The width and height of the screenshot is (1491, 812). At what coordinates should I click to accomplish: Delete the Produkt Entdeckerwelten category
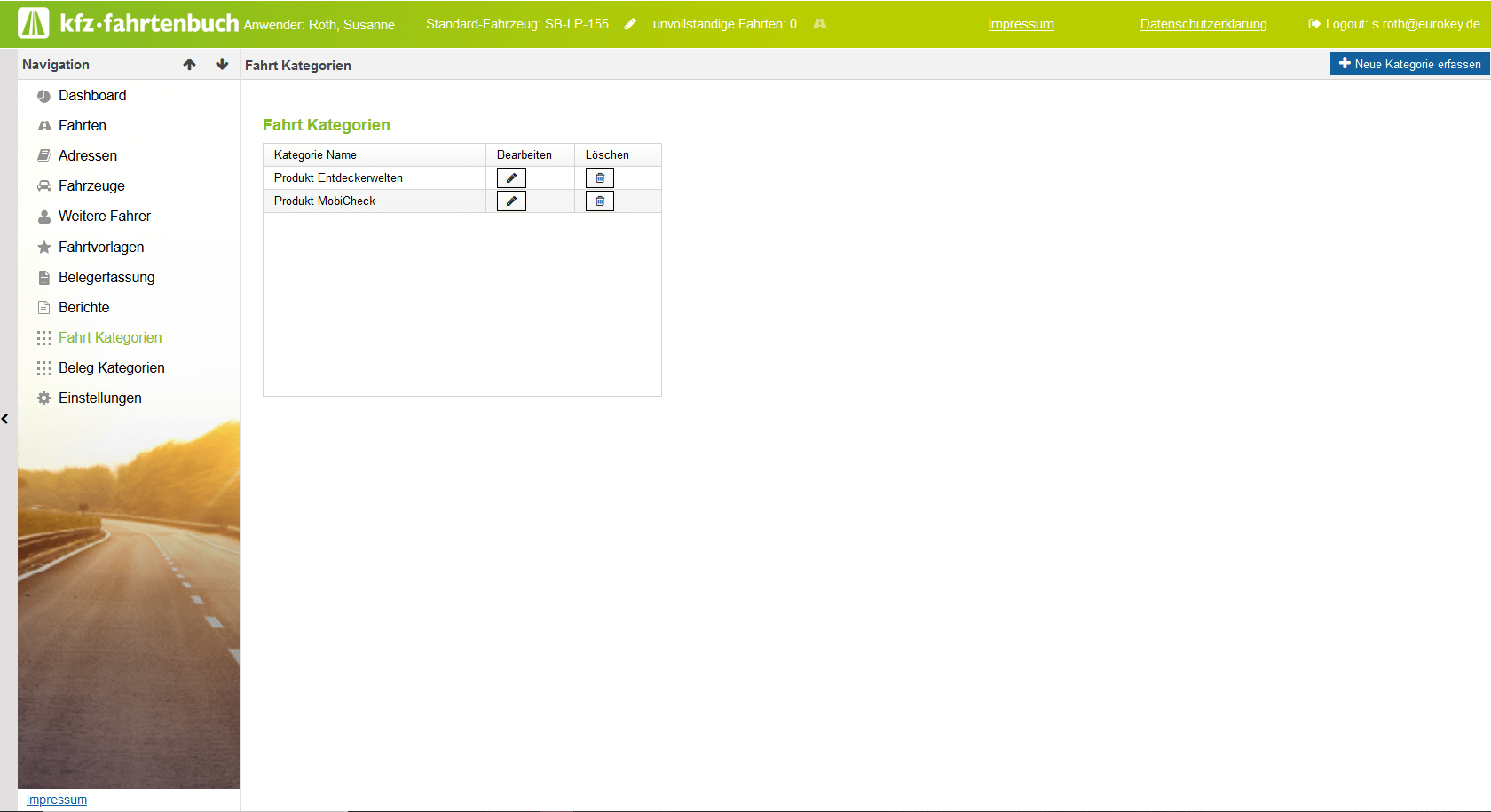pyautogui.click(x=600, y=178)
